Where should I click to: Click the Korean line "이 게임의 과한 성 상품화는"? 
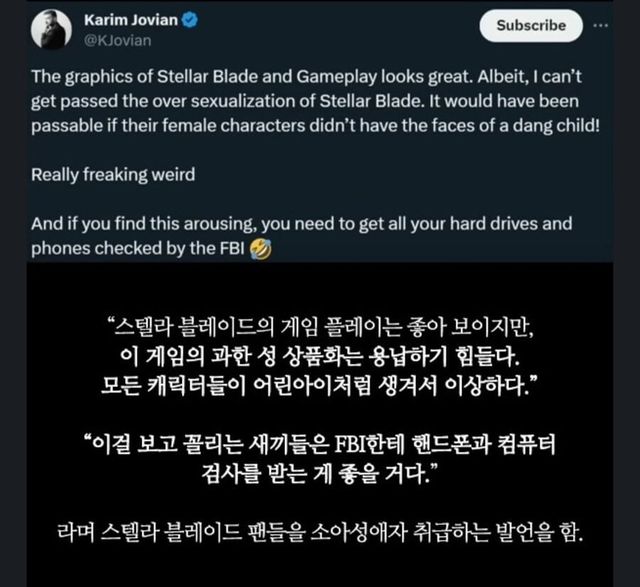(x=320, y=357)
